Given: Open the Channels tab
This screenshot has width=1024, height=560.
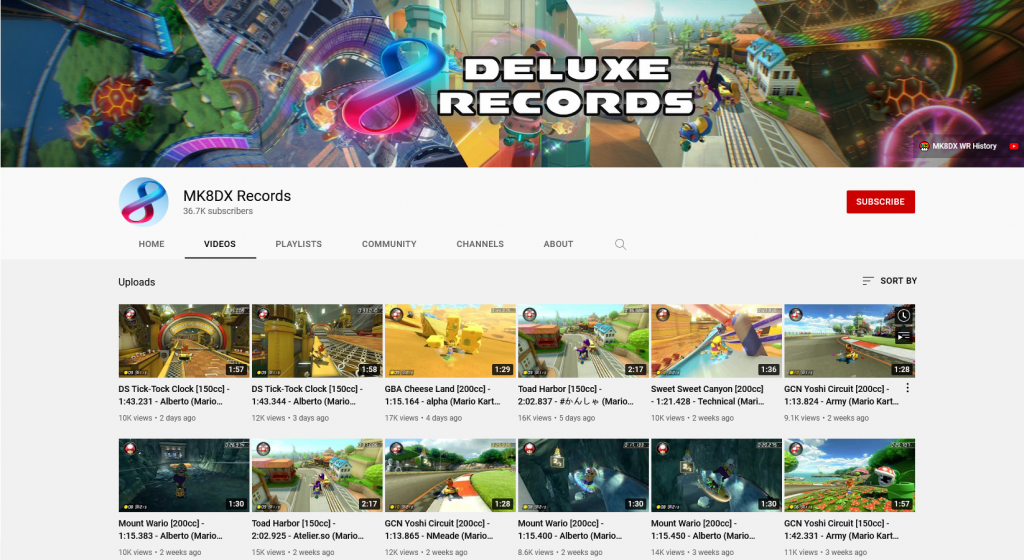Looking at the screenshot, I should [480, 244].
